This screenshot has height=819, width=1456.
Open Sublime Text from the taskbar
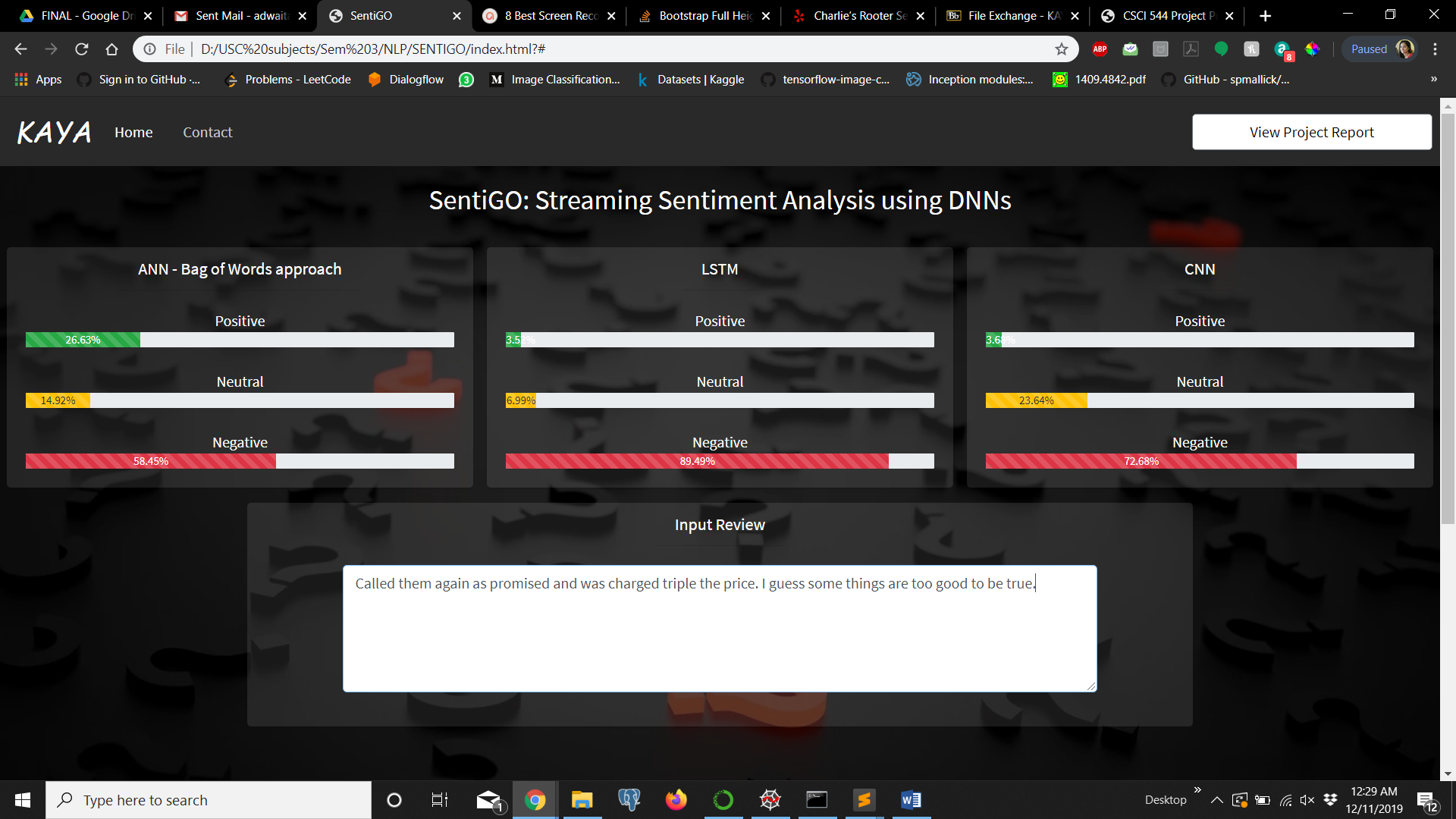click(864, 800)
